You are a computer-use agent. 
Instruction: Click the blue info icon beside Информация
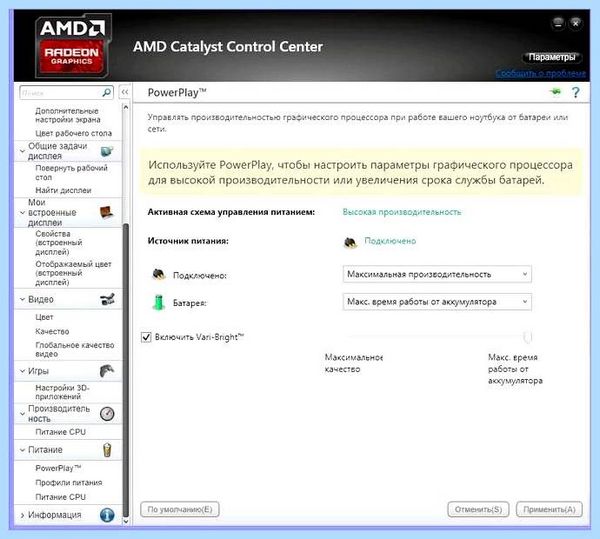(107, 515)
